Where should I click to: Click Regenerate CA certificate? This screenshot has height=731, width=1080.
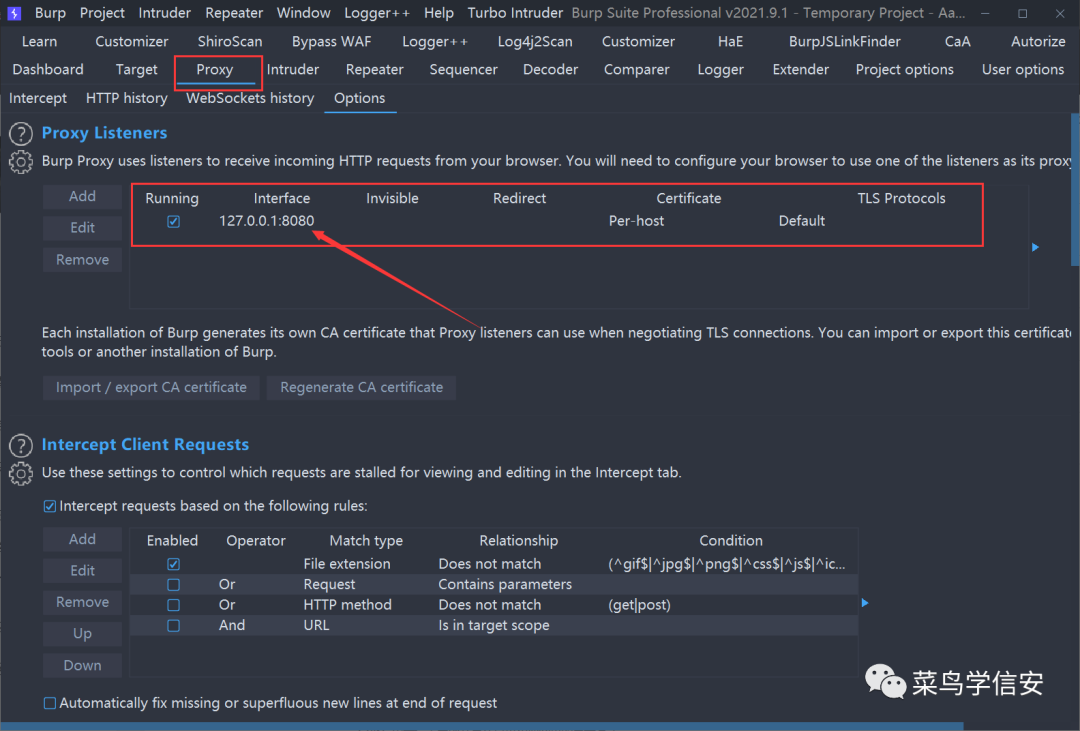tap(362, 387)
